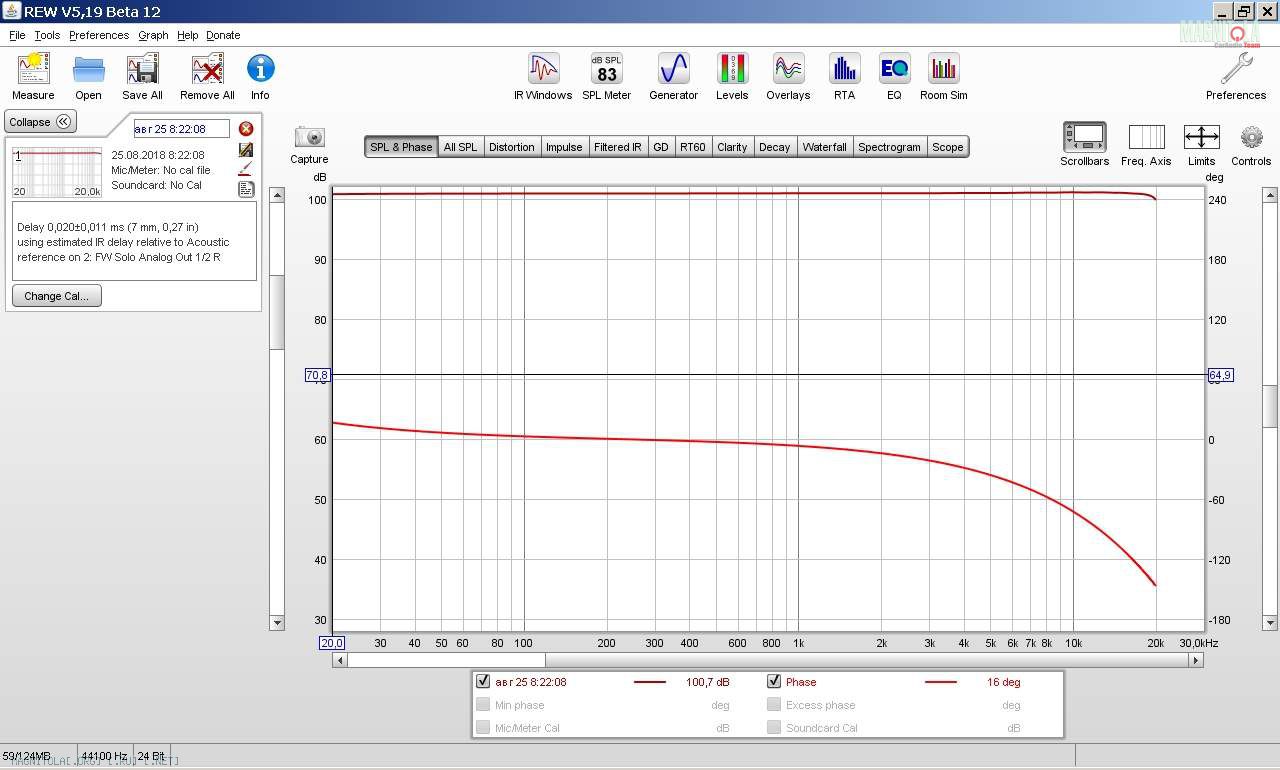Open the SPL Meter
The image size is (1280, 770).
pos(607,77)
